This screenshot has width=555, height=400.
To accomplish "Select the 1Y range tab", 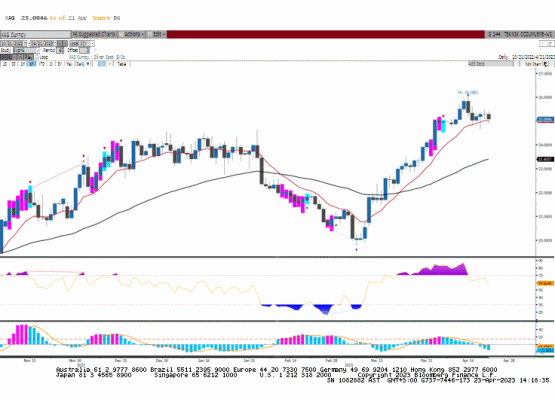I will (51, 64).
